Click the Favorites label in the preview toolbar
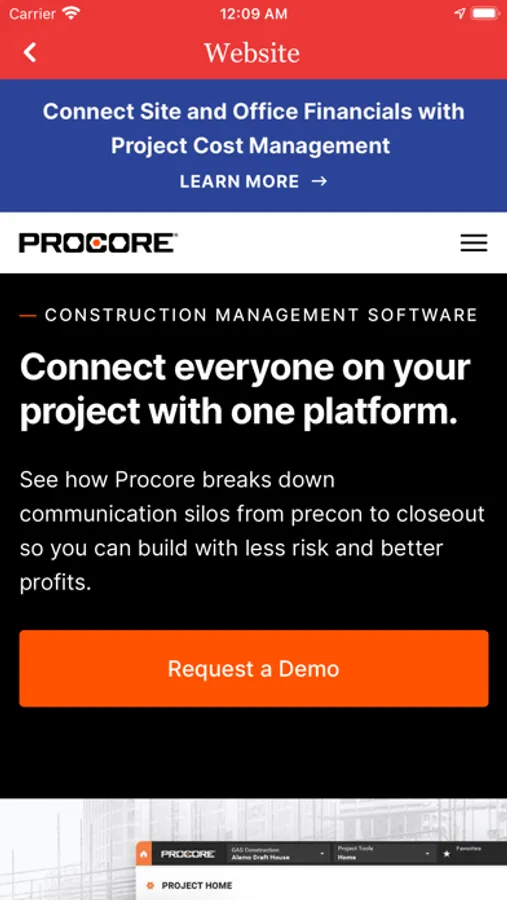Viewport: 507px width, 900px height. click(x=468, y=848)
